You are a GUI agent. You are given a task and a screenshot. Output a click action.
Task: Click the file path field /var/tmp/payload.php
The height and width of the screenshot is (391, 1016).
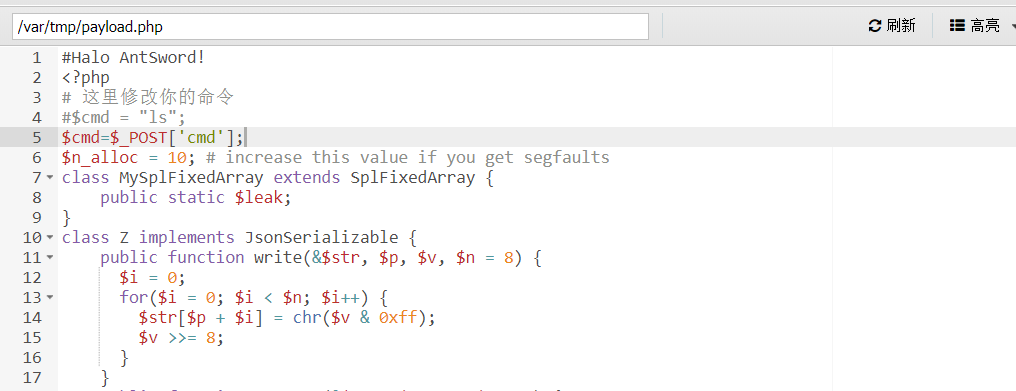pyautogui.click(x=330, y=27)
